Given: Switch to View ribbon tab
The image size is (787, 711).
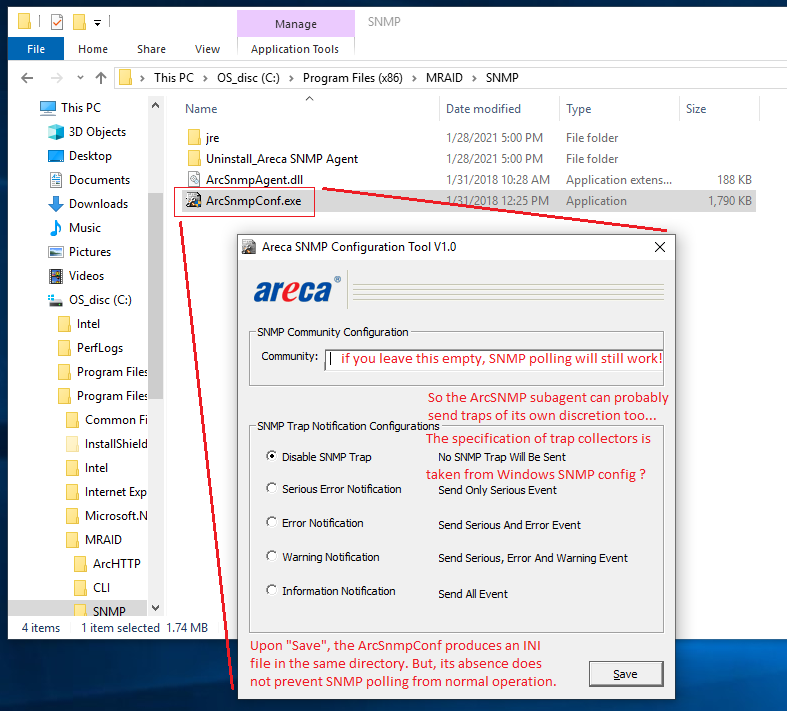Looking at the screenshot, I should tap(207, 49).
